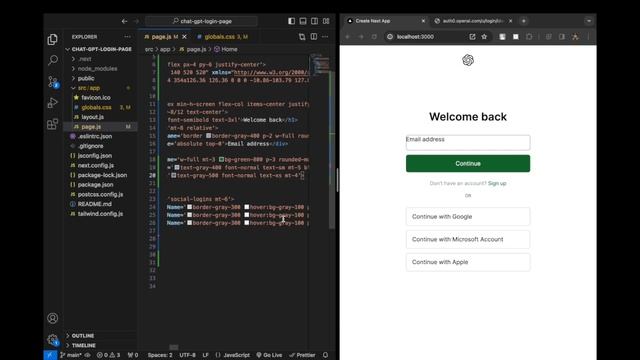
Task: Select page.js in the file tree
Action: coord(91,127)
